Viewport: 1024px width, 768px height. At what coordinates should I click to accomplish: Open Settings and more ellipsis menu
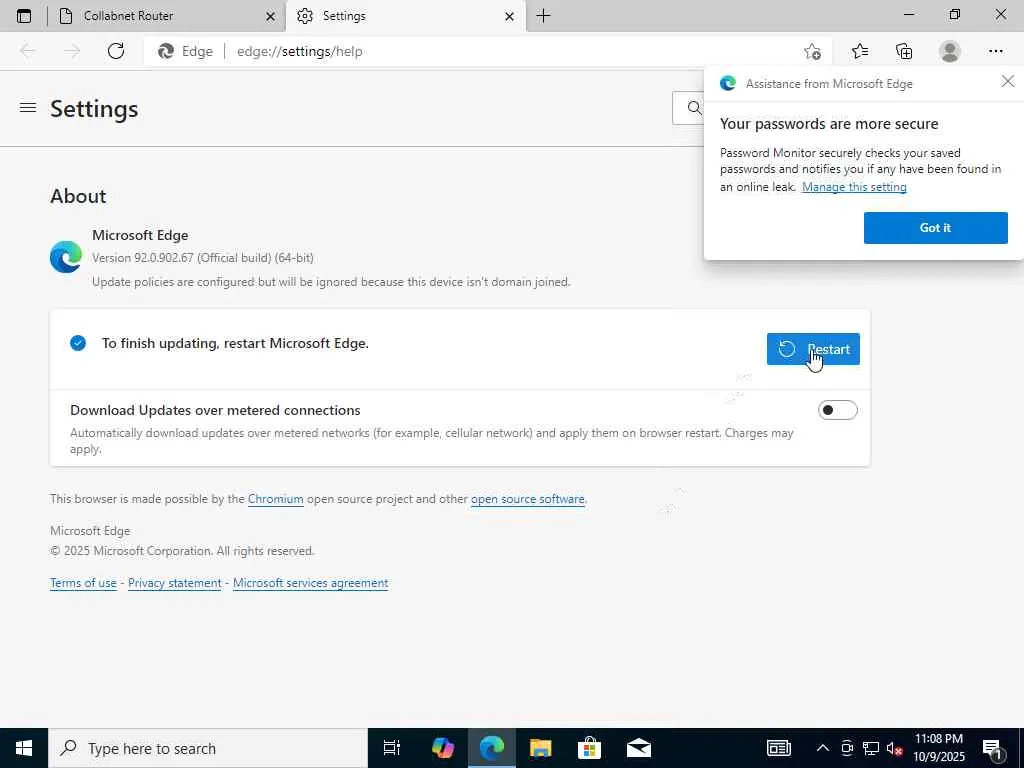click(x=995, y=51)
